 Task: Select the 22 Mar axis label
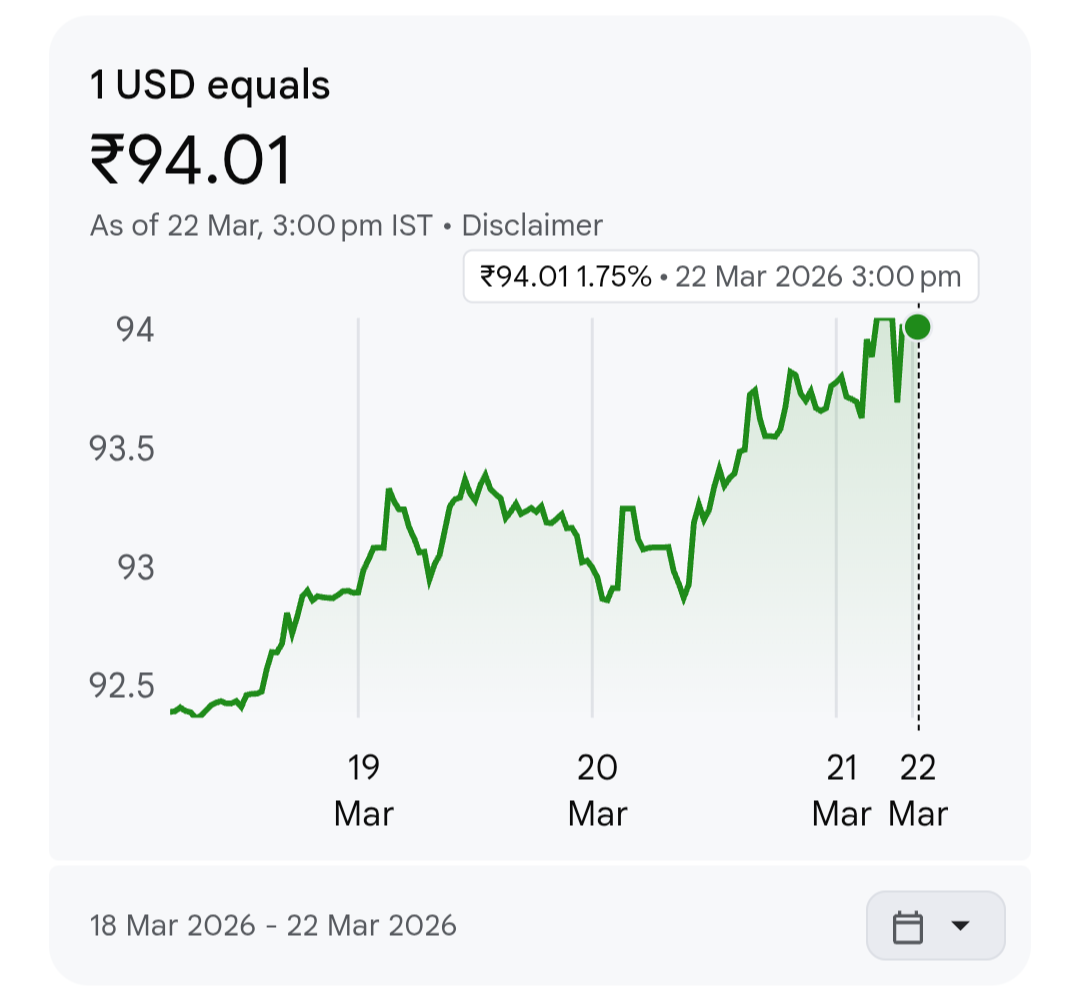point(918,790)
